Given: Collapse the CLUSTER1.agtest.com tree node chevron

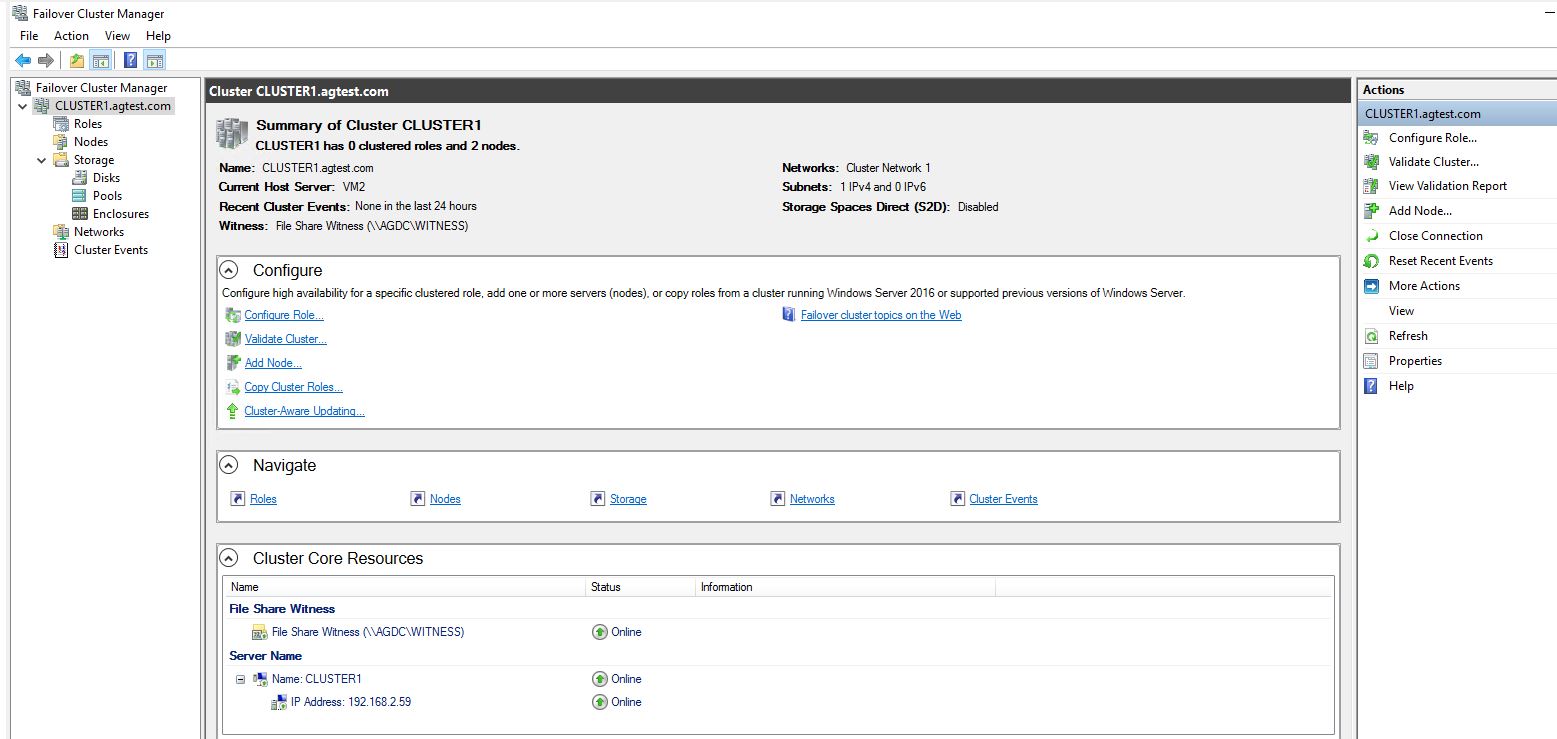Looking at the screenshot, I should (23, 106).
